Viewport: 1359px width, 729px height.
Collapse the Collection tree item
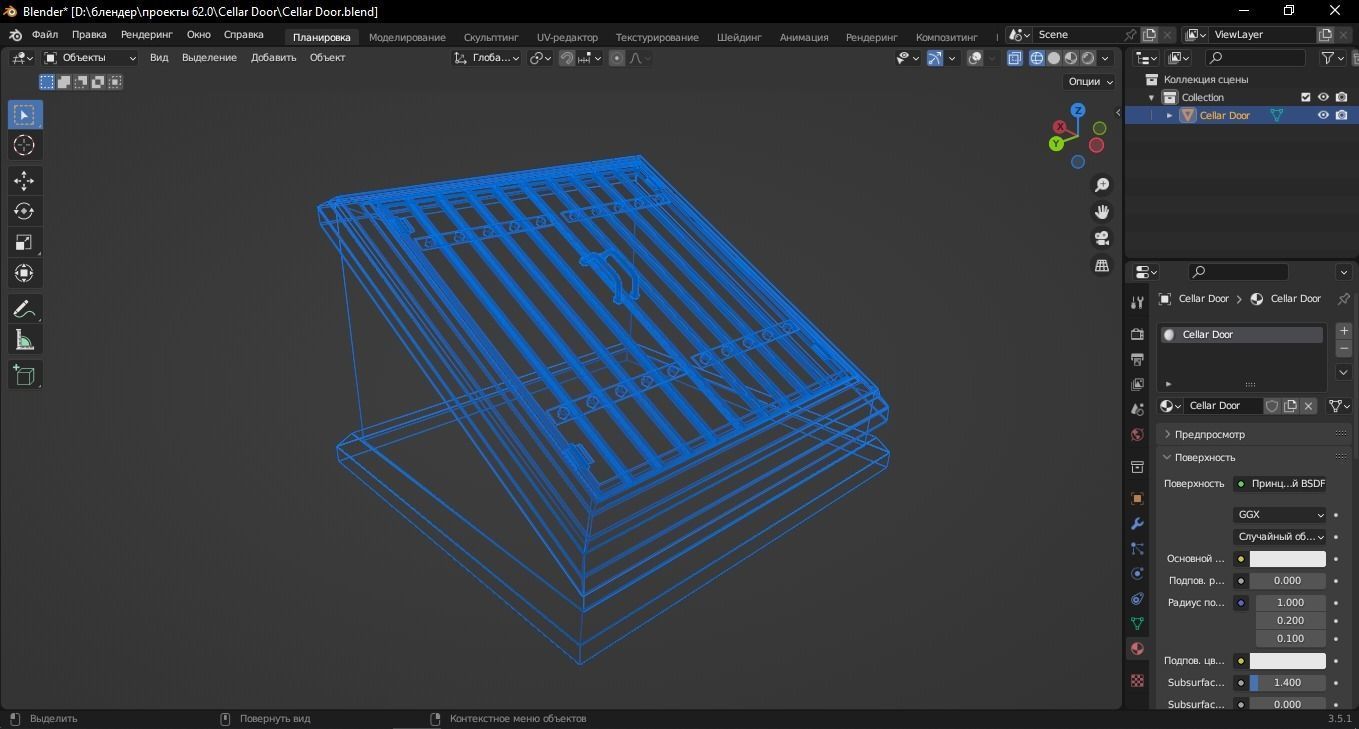point(1151,97)
